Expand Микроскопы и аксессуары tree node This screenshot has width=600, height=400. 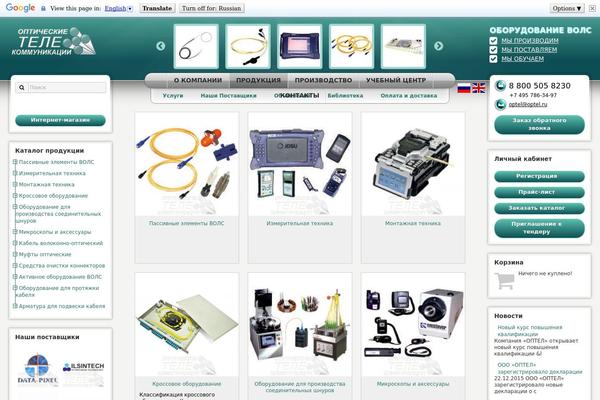[x=15, y=232]
